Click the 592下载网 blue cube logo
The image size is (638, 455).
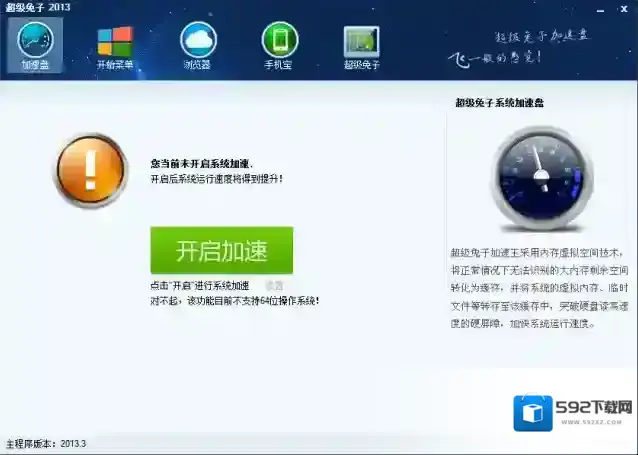pyautogui.click(x=533, y=413)
